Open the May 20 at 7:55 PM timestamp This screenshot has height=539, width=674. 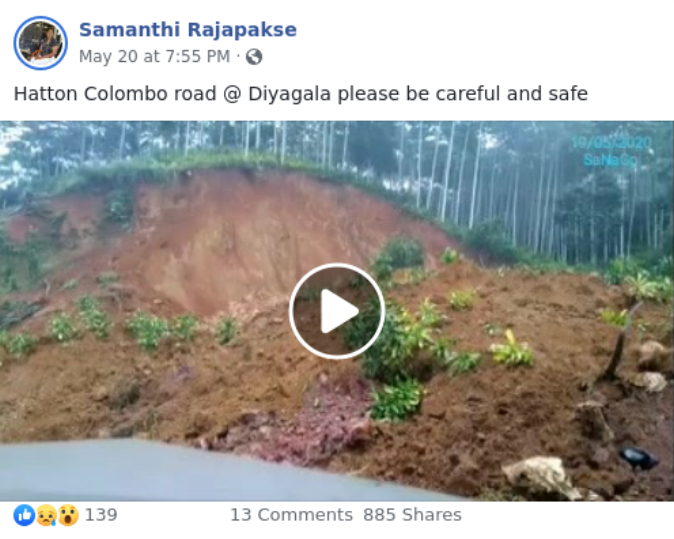[x=154, y=56]
